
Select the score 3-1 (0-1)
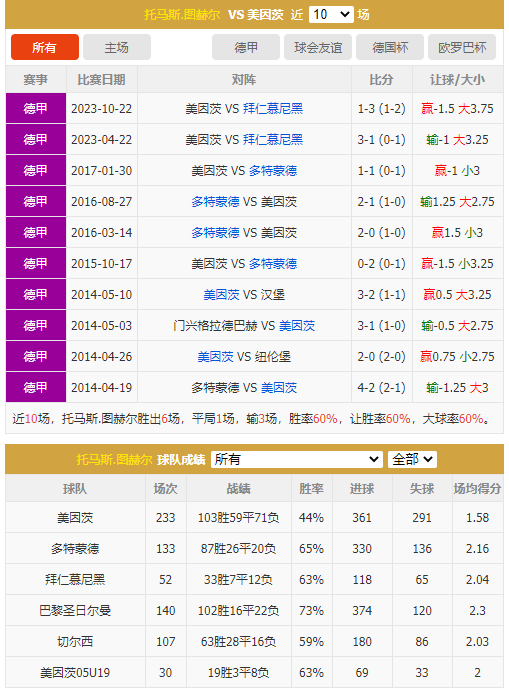pyautogui.click(x=381, y=139)
